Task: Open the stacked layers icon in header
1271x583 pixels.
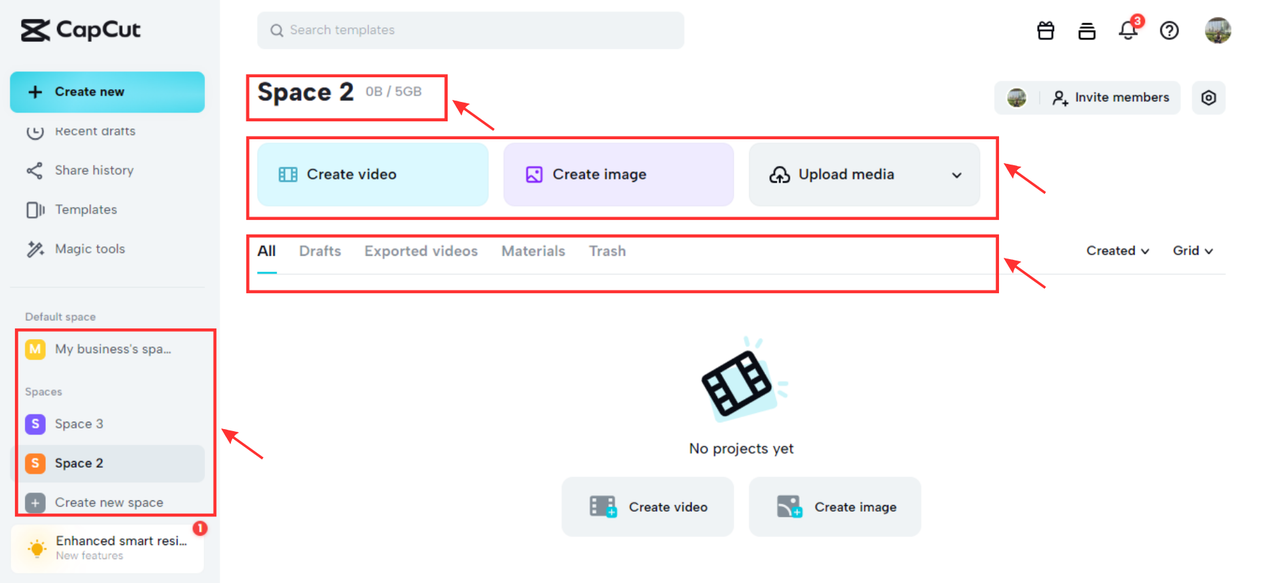Action: [1087, 30]
